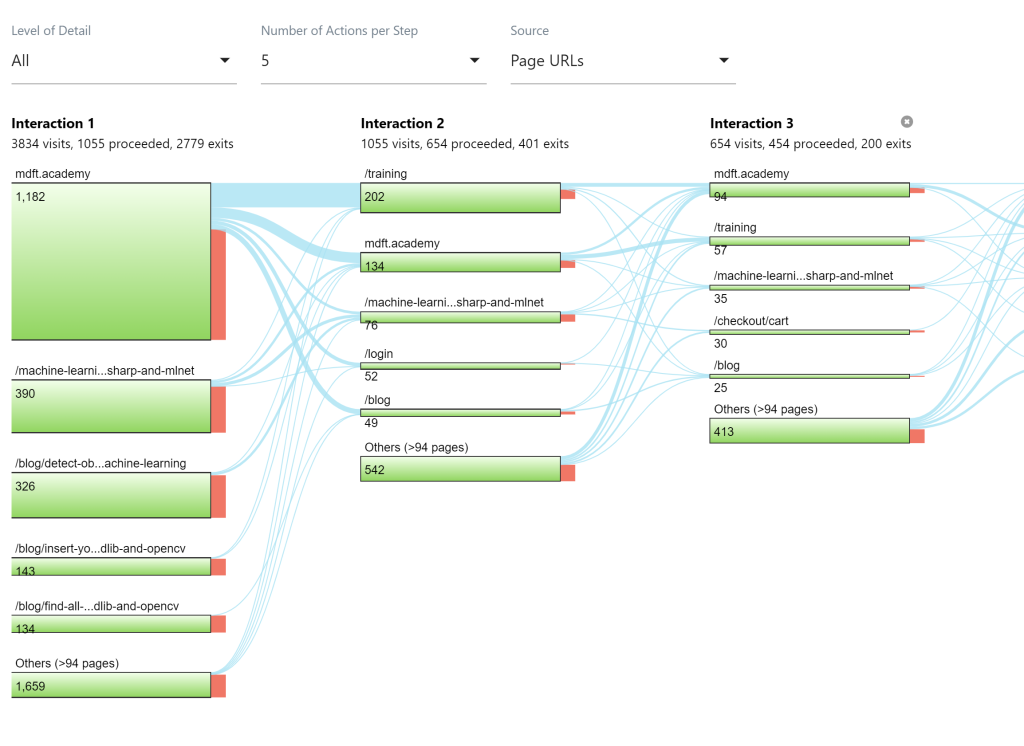Screen dimensions: 1024x746
Task: Click the /login node in Interaction 2
Action: point(459,365)
